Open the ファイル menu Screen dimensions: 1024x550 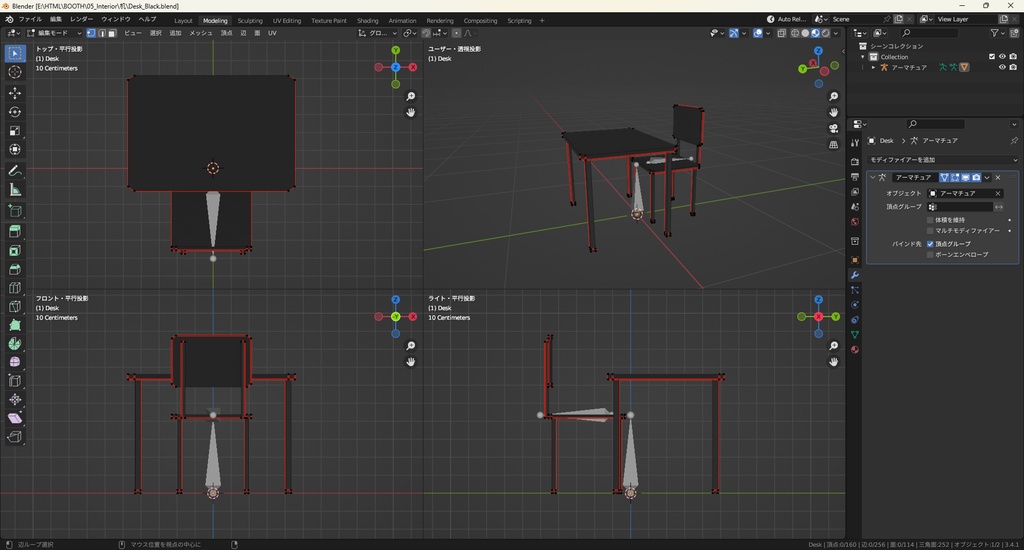coord(30,19)
